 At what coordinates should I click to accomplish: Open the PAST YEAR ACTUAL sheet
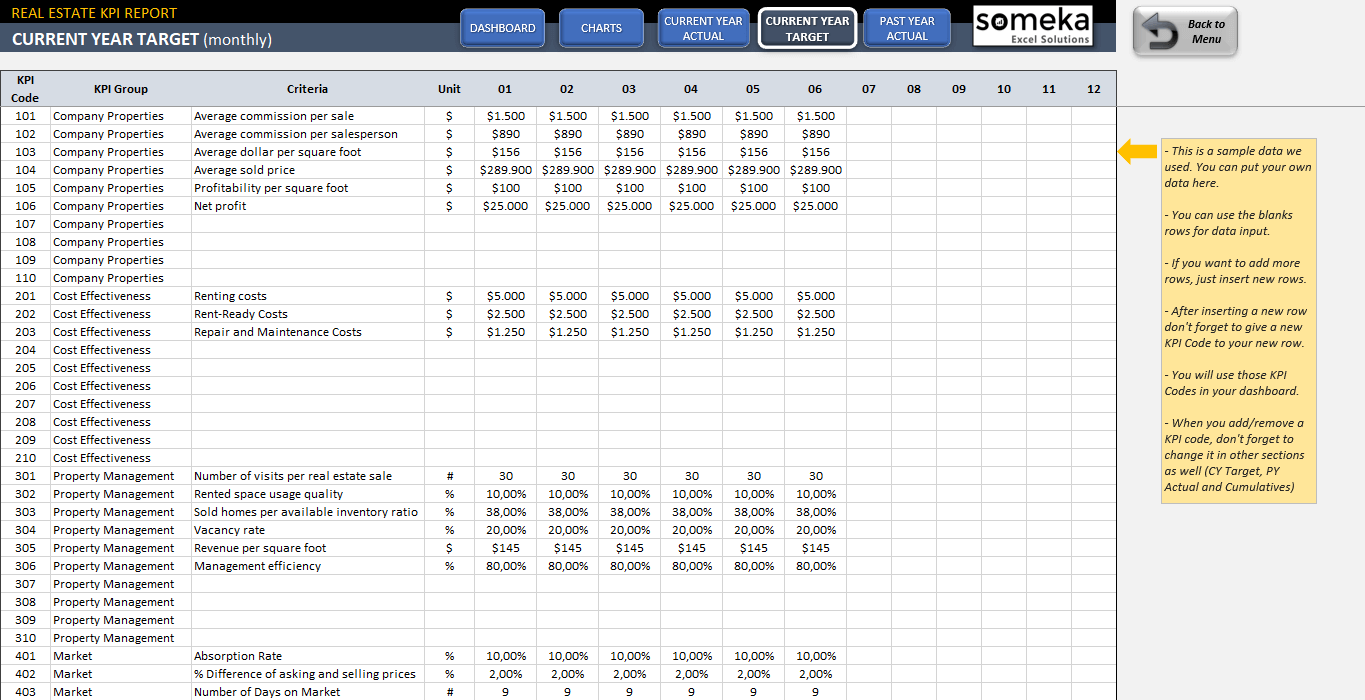[x=907, y=28]
